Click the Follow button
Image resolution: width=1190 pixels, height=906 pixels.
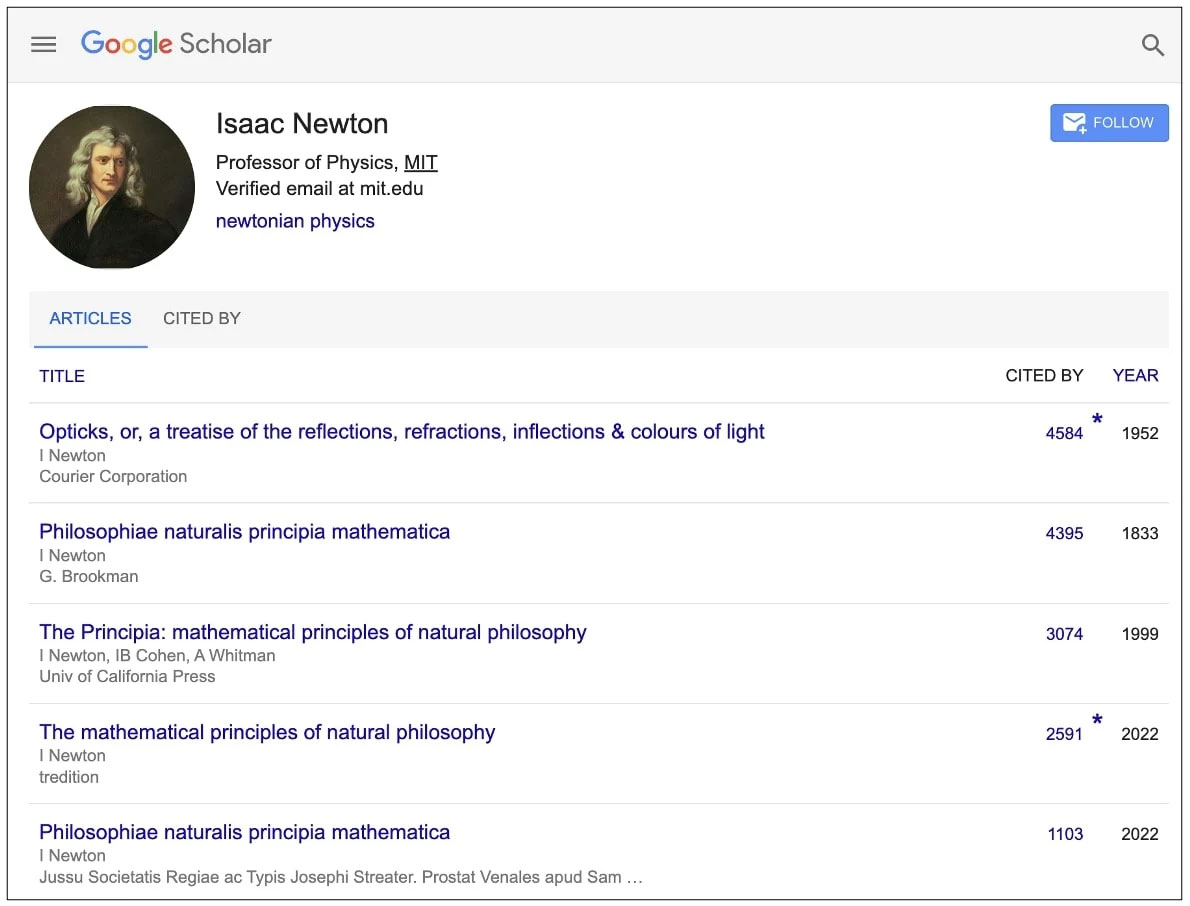1108,123
